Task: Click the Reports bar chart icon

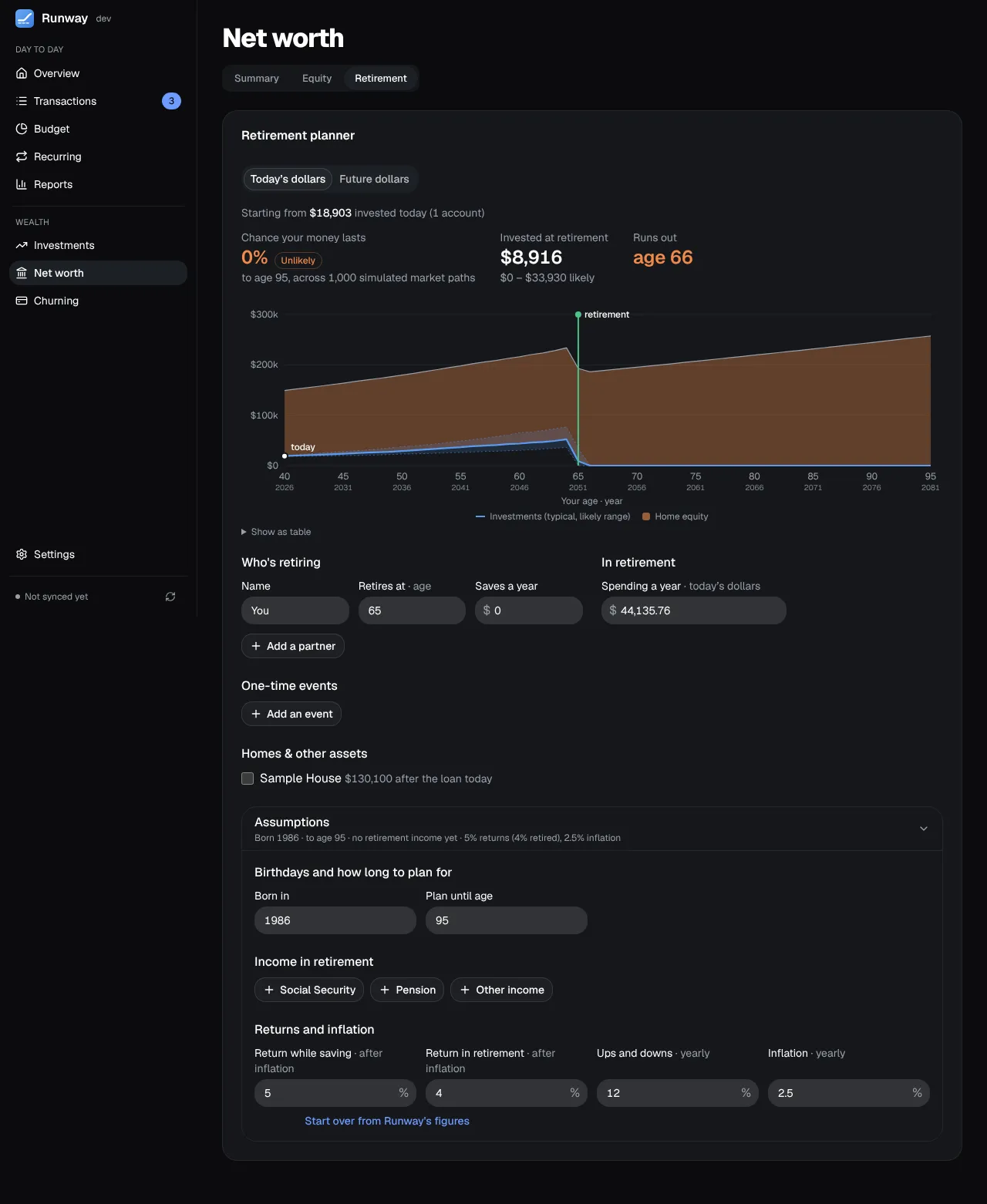Action: click(x=22, y=184)
